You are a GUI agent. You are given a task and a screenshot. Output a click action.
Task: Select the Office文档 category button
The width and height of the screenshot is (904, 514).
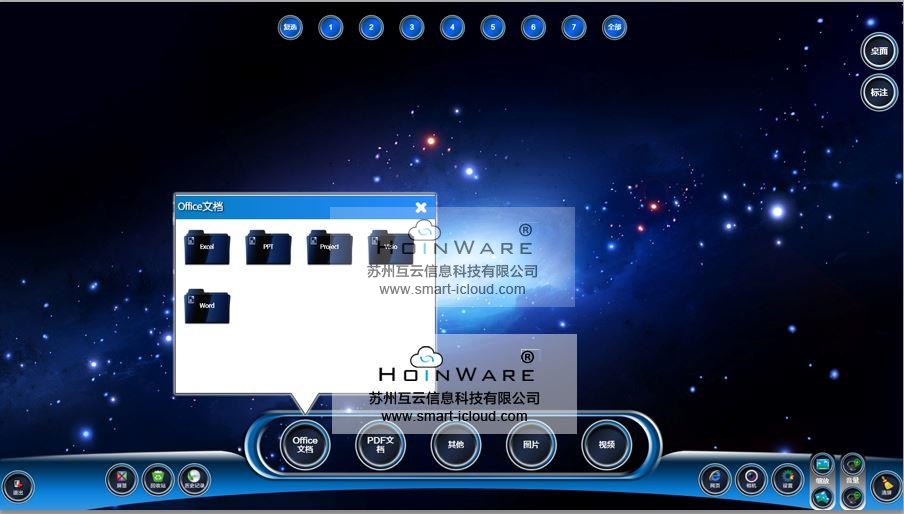point(305,444)
